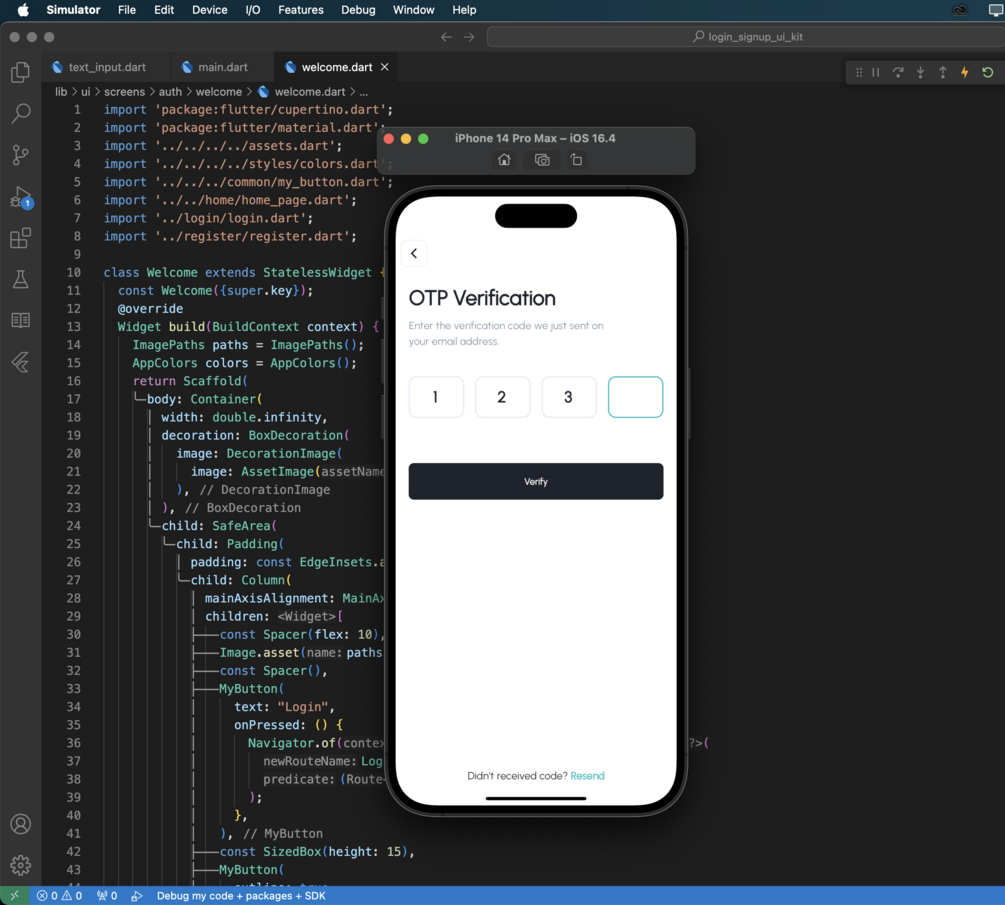The height and width of the screenshot is (905, 1005).
Task: Select the third OTP digit box
Action: 569,397
